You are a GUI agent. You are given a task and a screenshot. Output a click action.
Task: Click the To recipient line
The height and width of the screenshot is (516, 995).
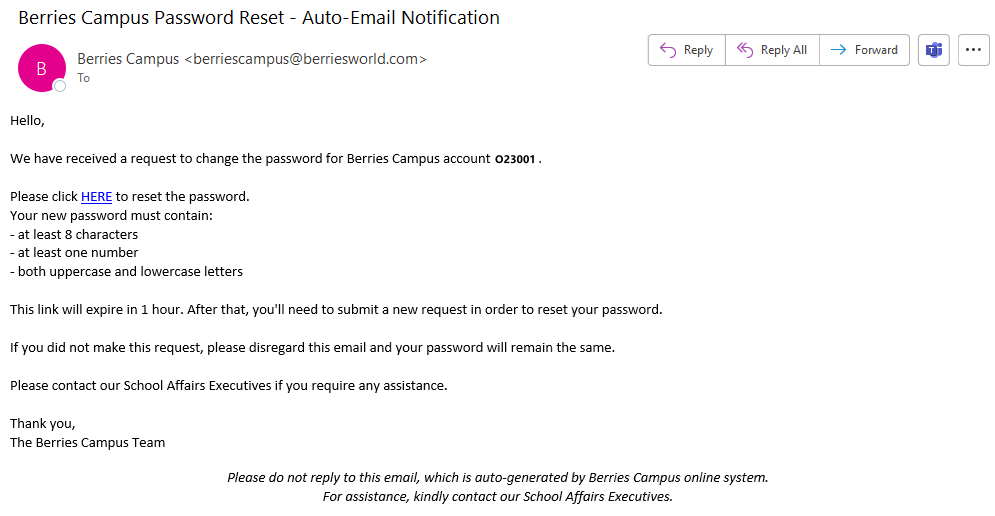[84, 78]
